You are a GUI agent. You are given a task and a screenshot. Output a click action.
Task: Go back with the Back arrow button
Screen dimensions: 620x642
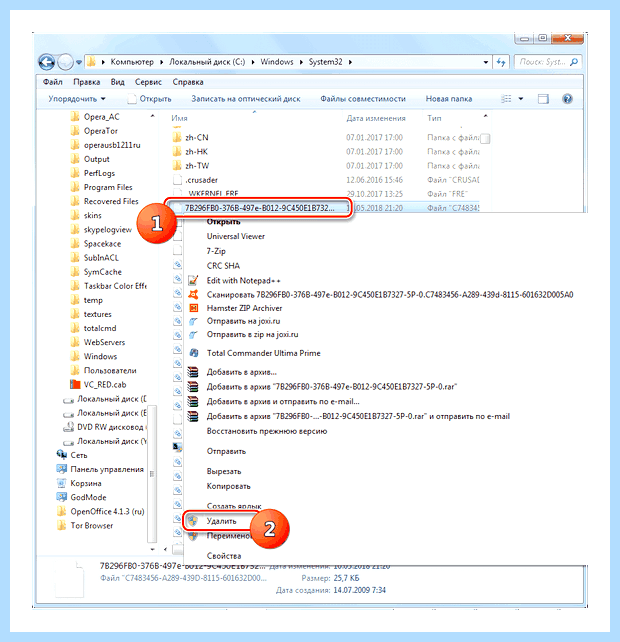[x=46, y=62]
